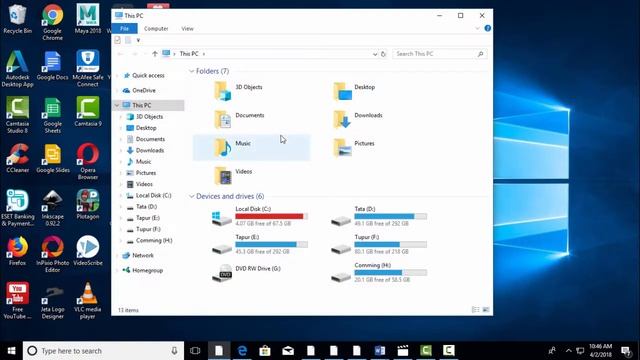
Task: Expand the ribbon with the chevron
Action: pyautogui.click(x=477, y=28)
